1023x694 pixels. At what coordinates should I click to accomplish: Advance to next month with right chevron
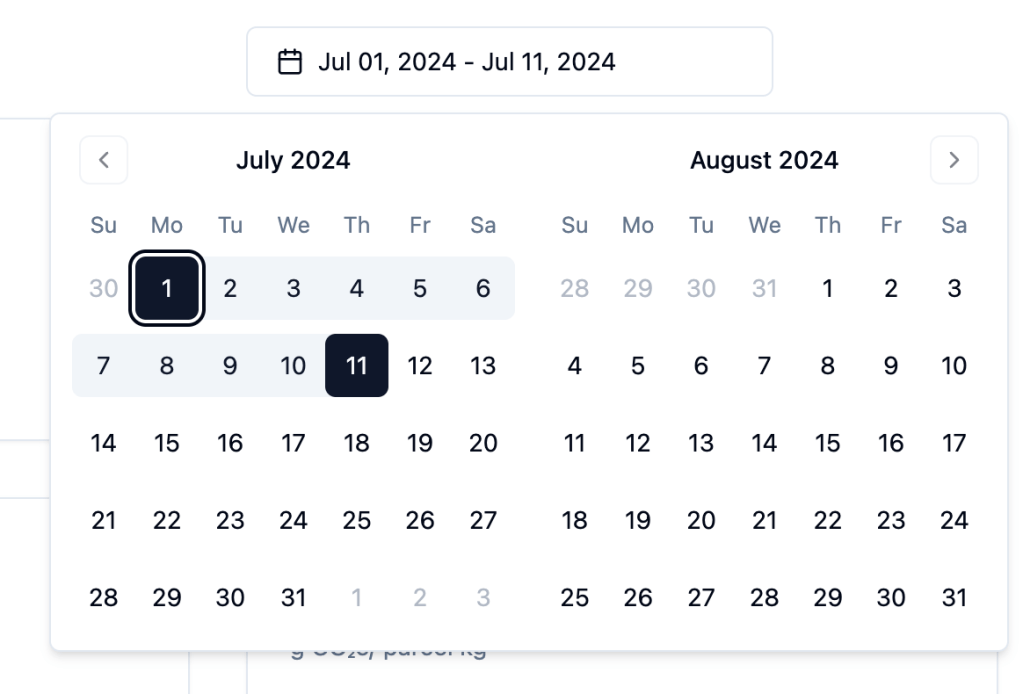pyautogui.click(x=954, y=160)
